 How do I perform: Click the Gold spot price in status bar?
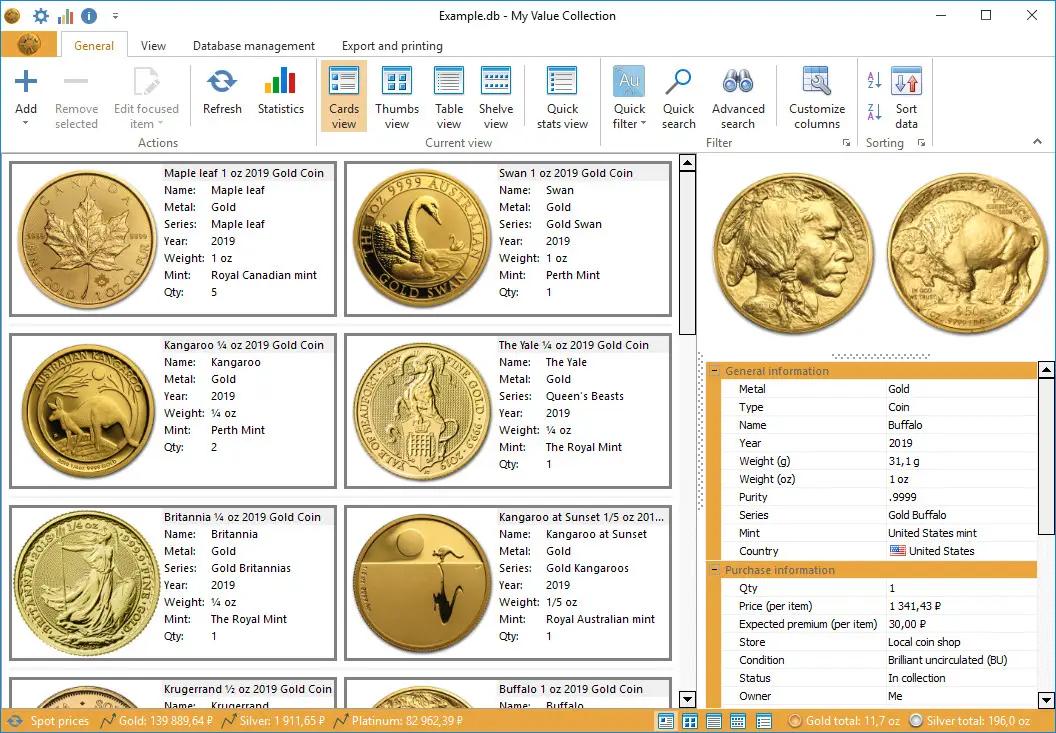[156, 721]
